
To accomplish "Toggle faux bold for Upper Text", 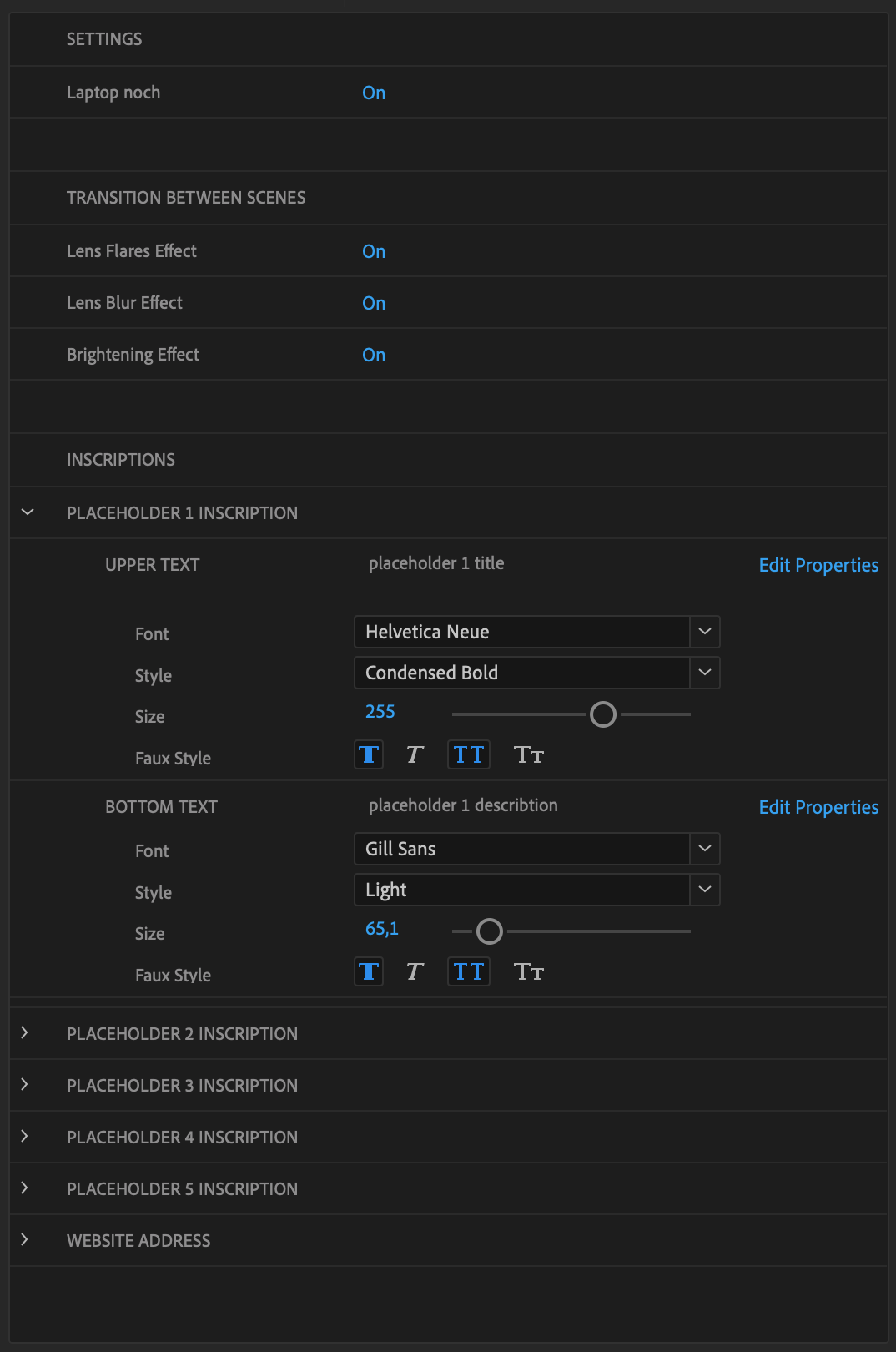I will click(369, 755).
